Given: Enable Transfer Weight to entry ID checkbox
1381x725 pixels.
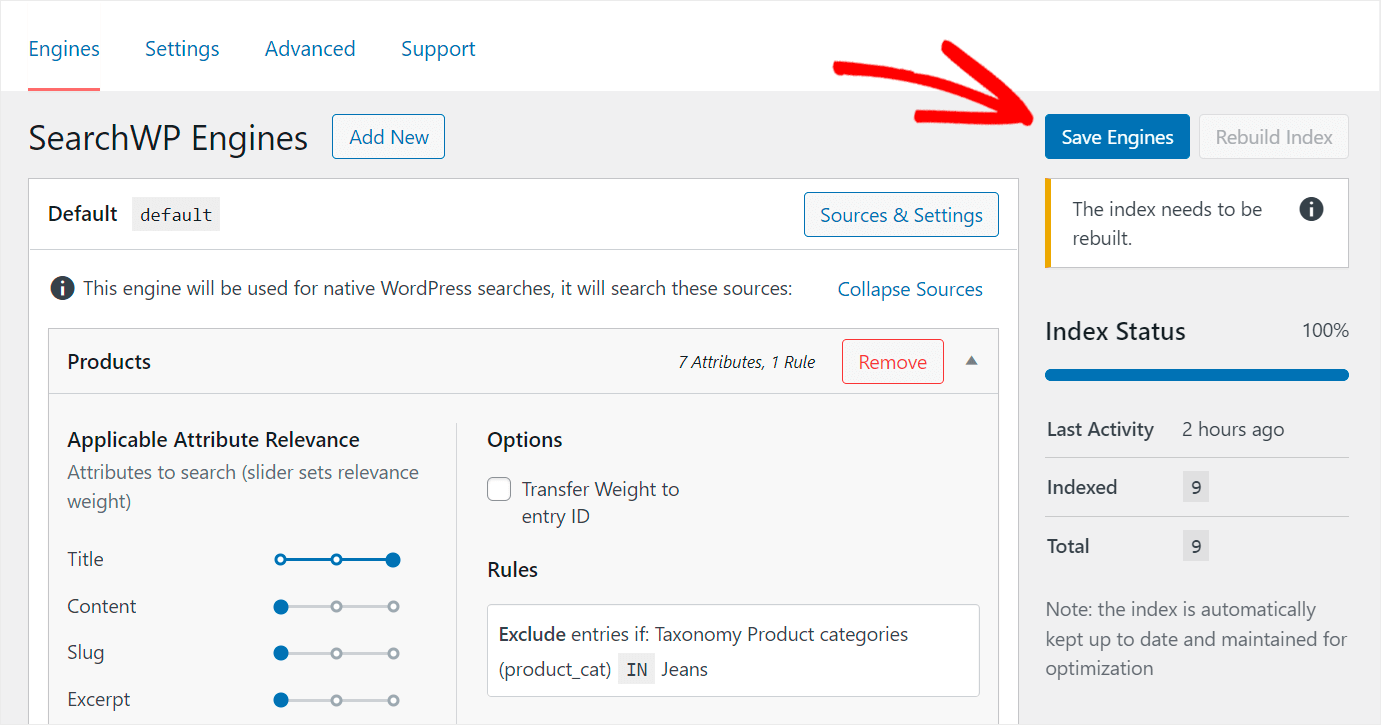Looking at the screenshot, I should click(x=499, y=489).
